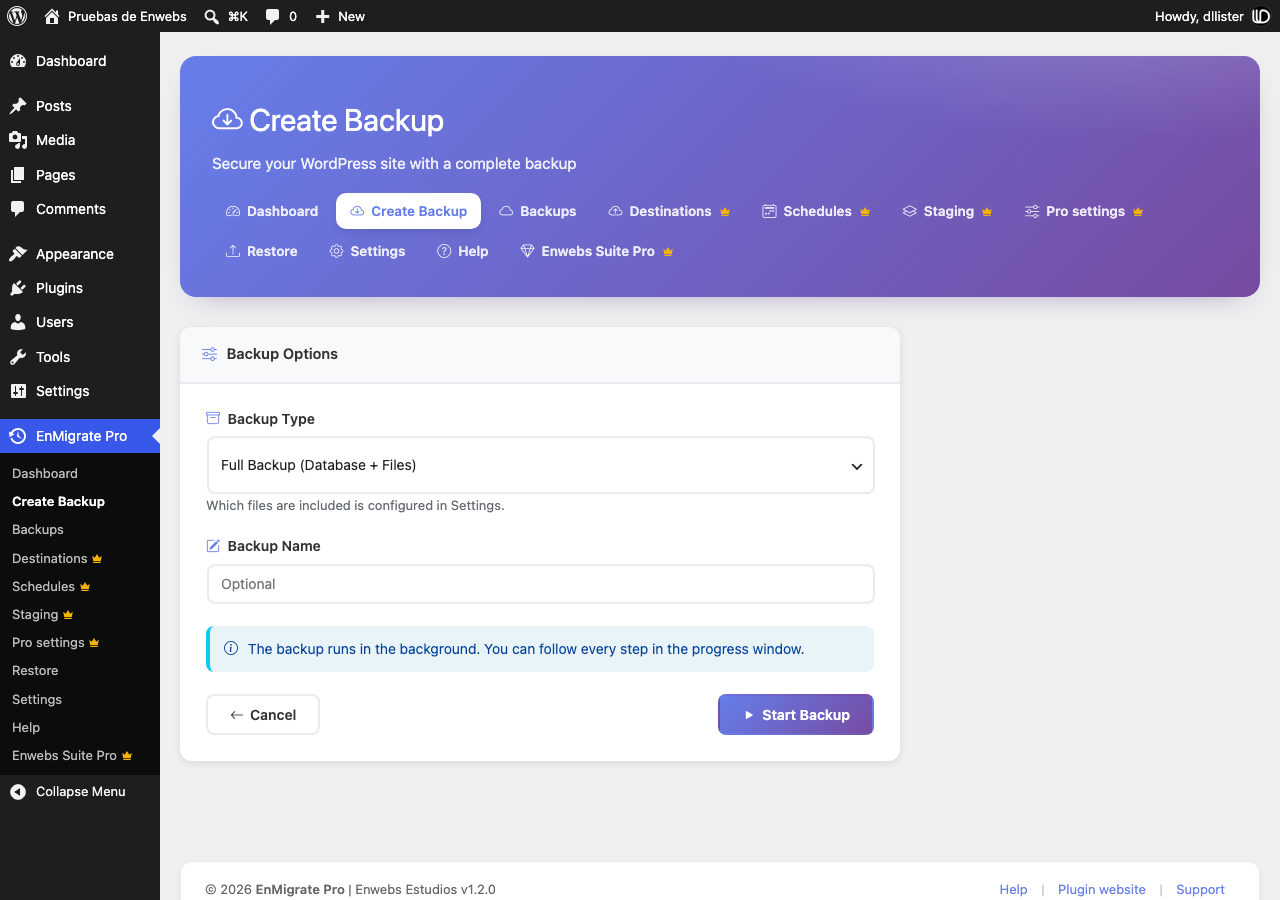The height and width of the screenshot is (900, 1280).
Task: Open Users in the admin sidebar
Action: click(80, 322)
